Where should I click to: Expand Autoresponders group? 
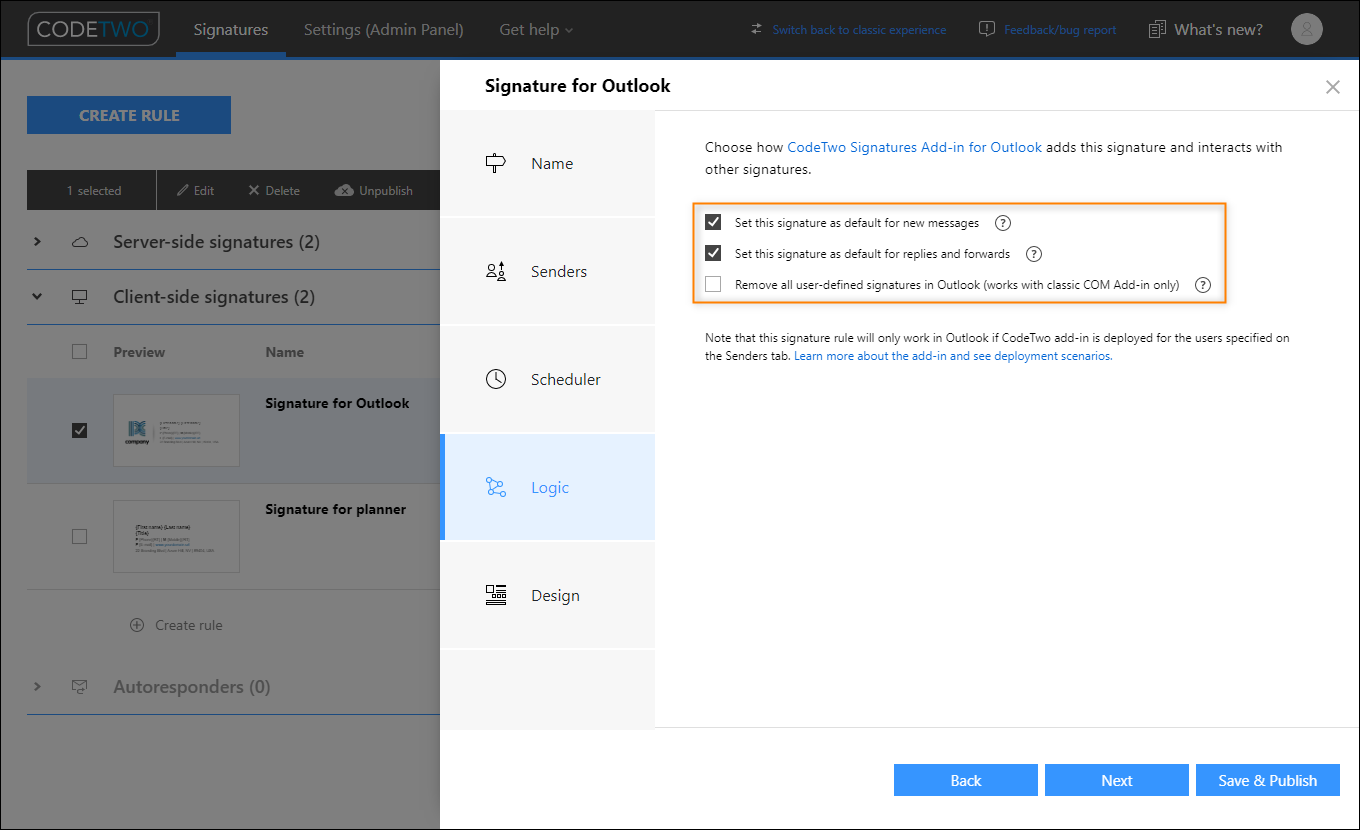click(37, 687)
